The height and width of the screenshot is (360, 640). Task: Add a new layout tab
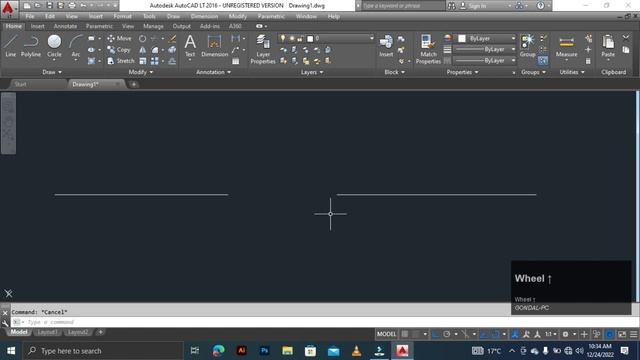[x=100, y=332]
